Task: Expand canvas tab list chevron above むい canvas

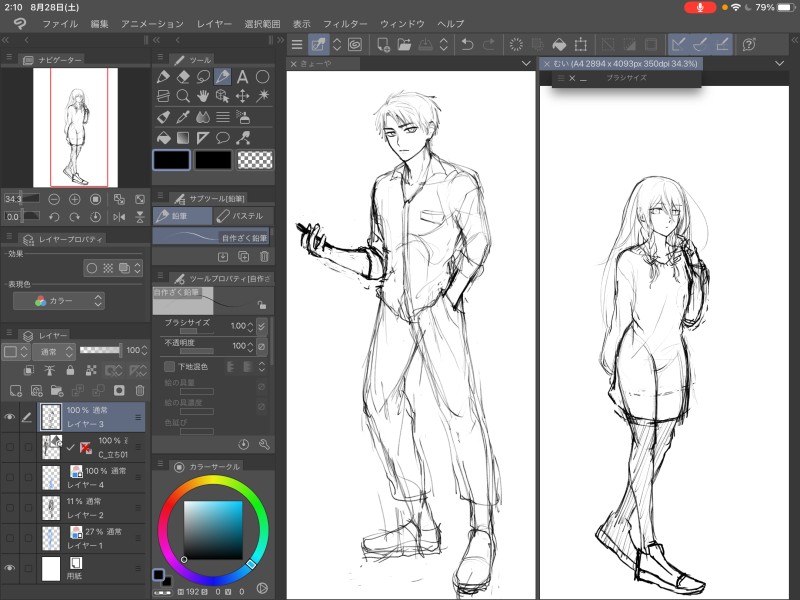Action: pyautogui.click(x=779, y=63)
